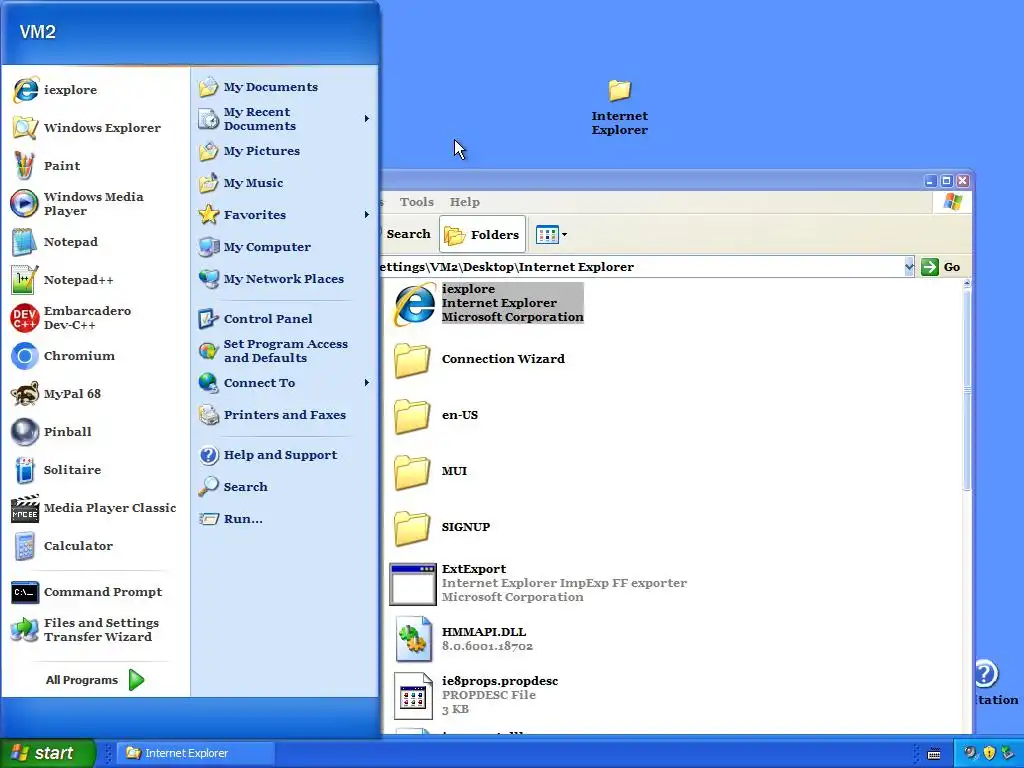Open the Views dropdown in Explorer toolbar
Image resolution: width=1024 pixels, height=768 pixels.
click(551, 234)
